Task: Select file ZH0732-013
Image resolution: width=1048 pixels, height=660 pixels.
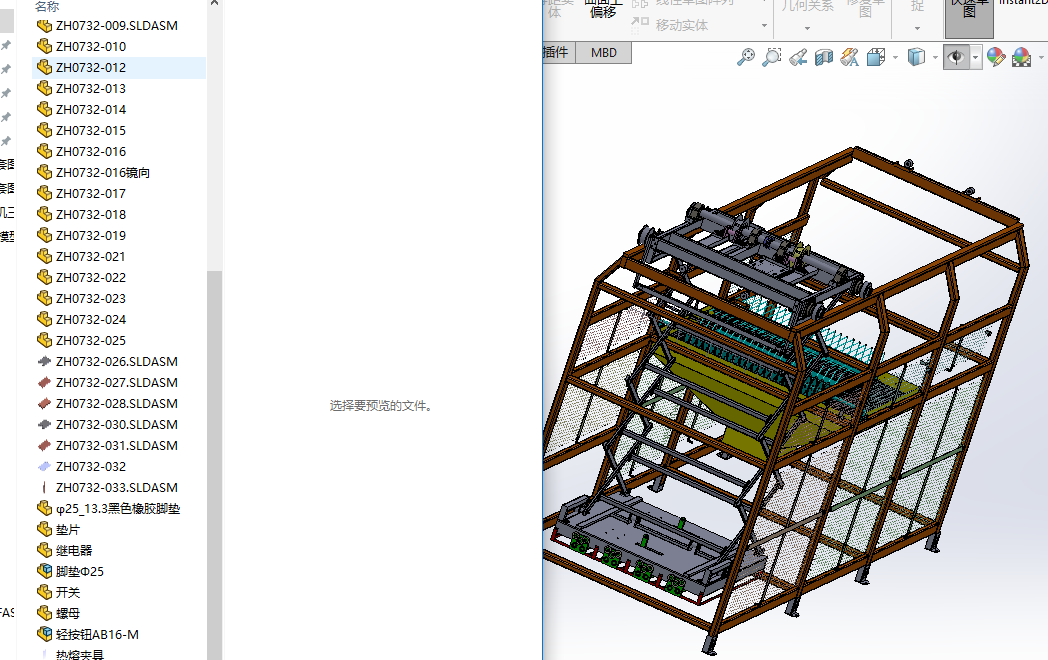Action: click(x=91, y=88)
